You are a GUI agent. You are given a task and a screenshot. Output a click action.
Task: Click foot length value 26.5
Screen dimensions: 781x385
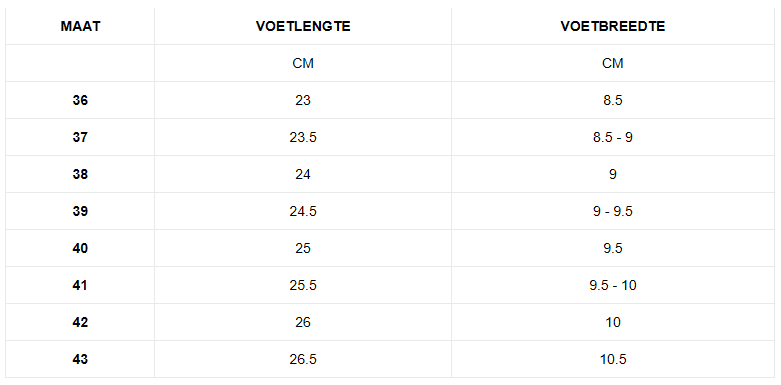303,359
